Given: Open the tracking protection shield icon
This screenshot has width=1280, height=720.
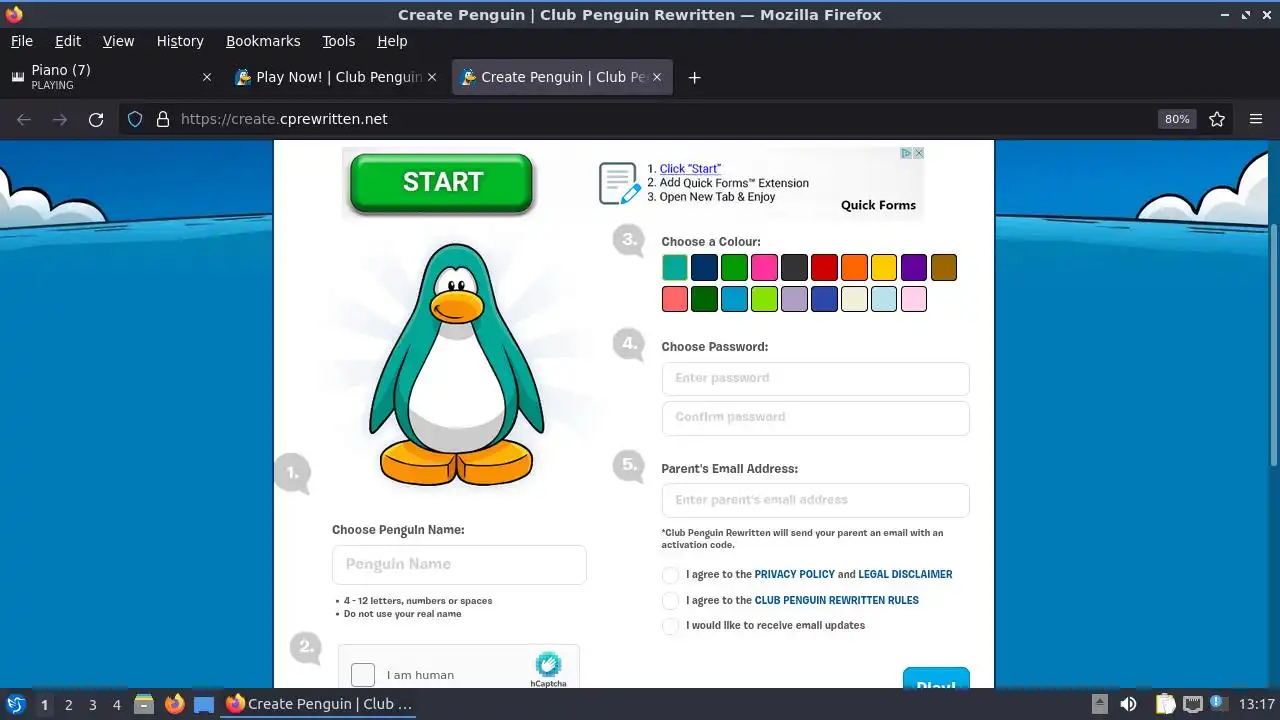Looking at the screenshot, I should pyautogui.click(x=135, y=119).
